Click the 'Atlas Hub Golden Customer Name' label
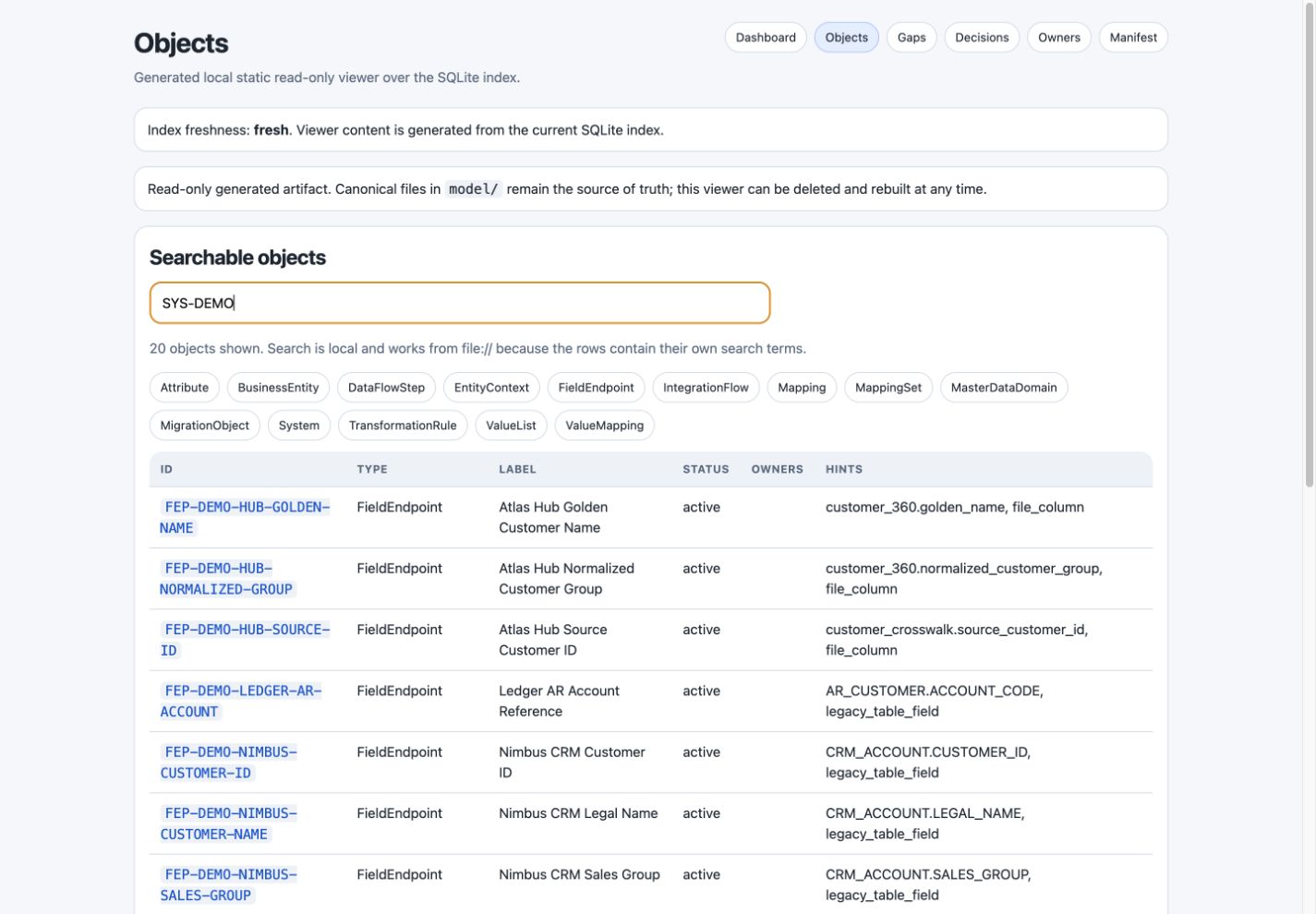Image resolution: width=1316 pixels, height=914 pixels. click(553, 517)
